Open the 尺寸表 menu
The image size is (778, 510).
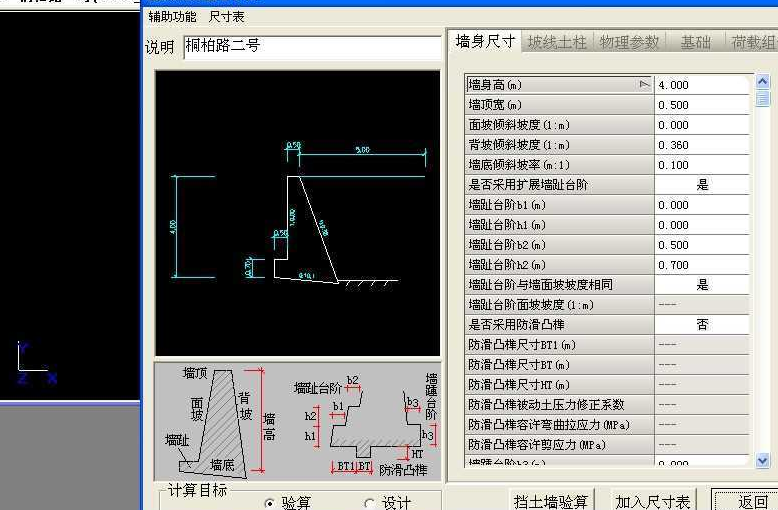(226, 16)
